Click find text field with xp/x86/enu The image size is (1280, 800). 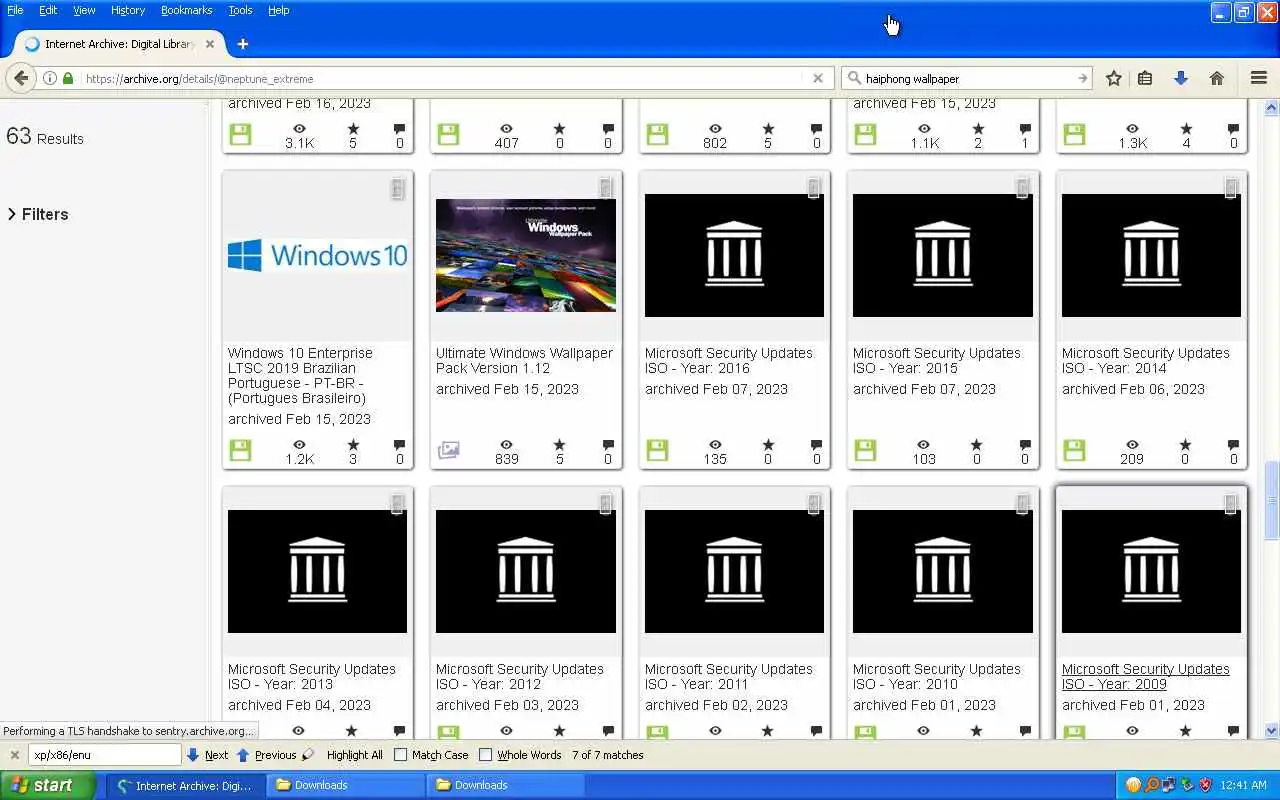104,755
